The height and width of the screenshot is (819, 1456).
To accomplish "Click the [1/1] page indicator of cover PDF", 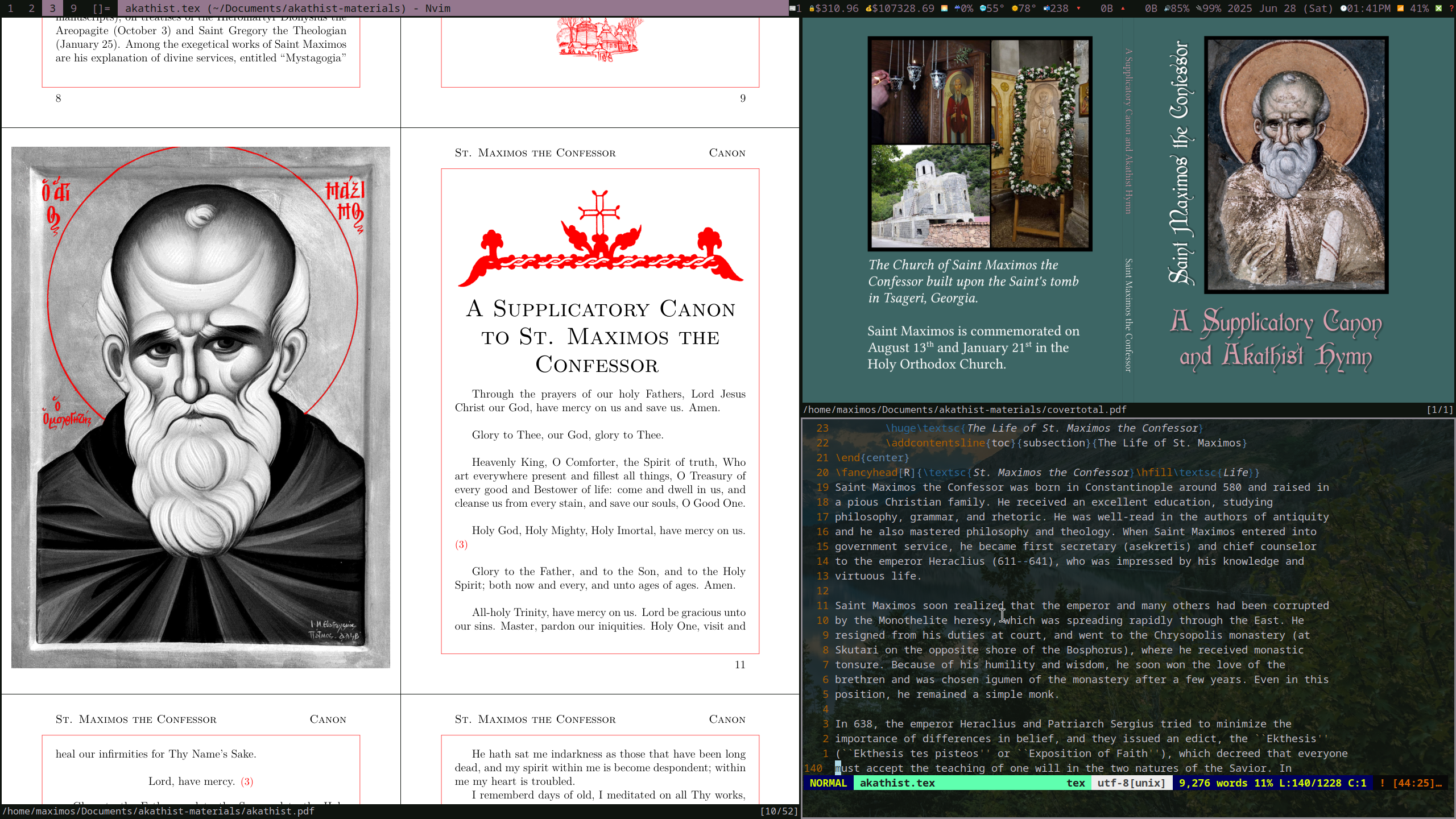I will point(1440,409).
